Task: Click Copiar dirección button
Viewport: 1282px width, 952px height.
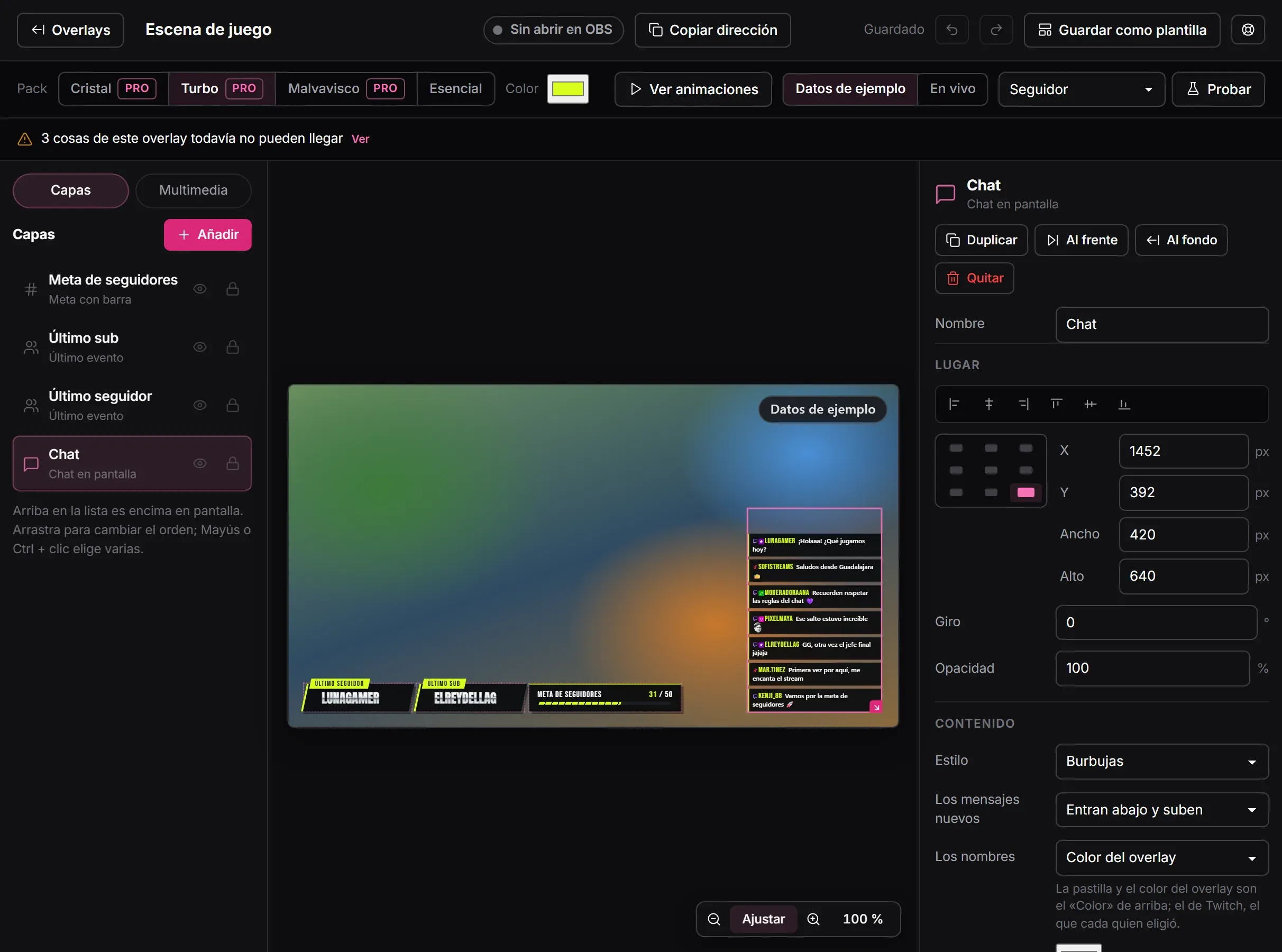Action: pos(713,30)
